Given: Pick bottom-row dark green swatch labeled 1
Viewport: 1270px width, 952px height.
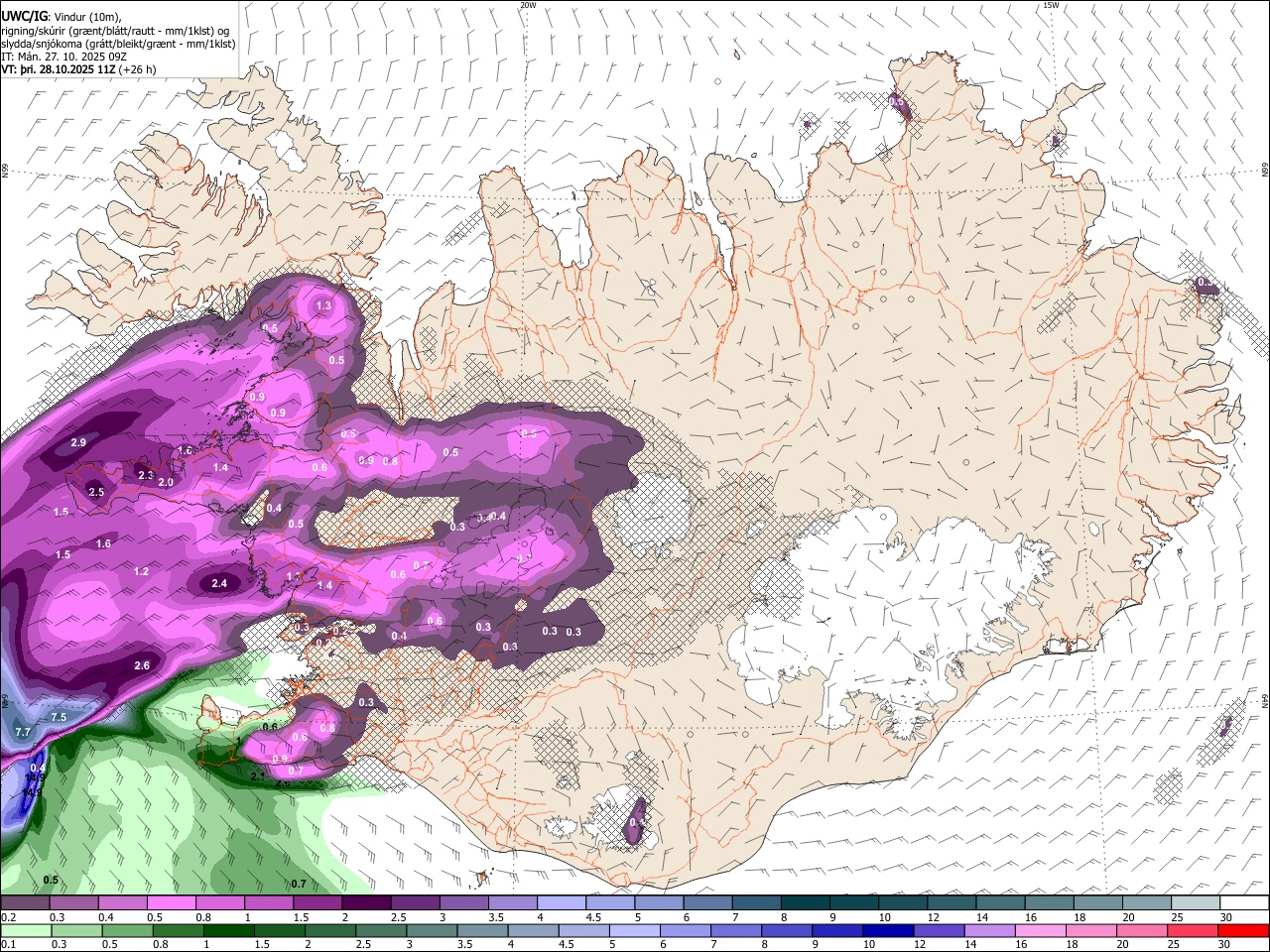Looking at the screenshot, I should pos(228,931).
